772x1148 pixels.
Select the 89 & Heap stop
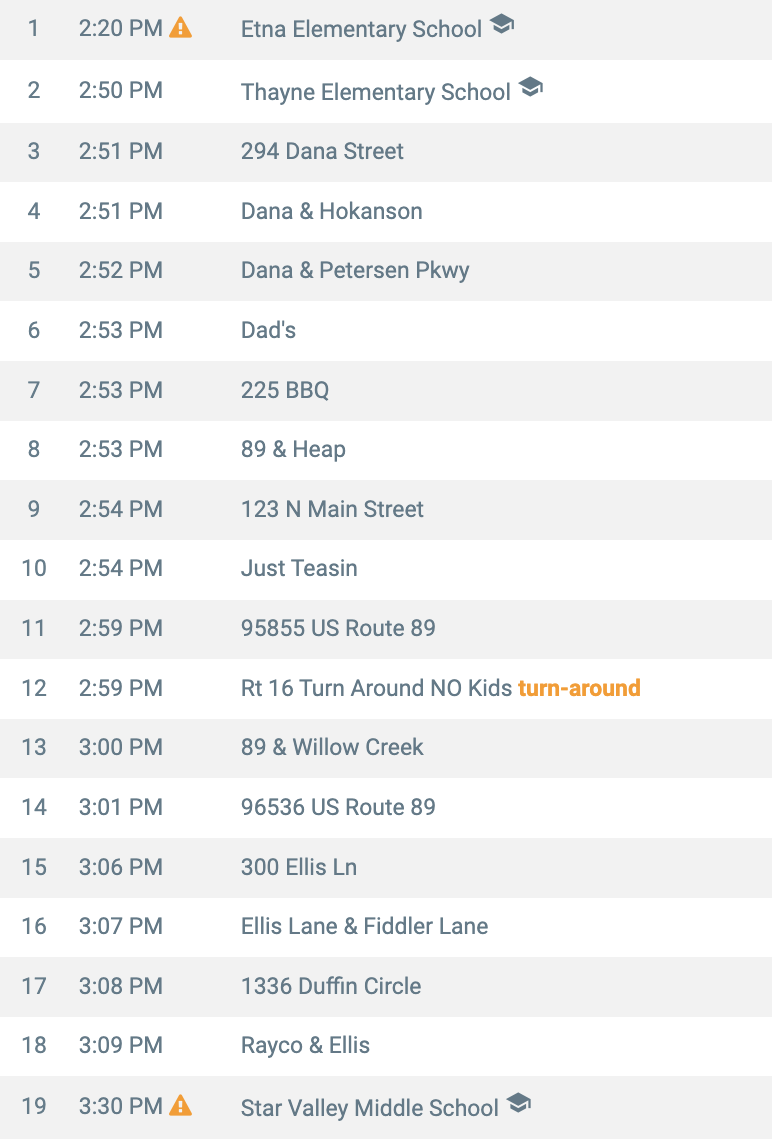click(293, 449)
